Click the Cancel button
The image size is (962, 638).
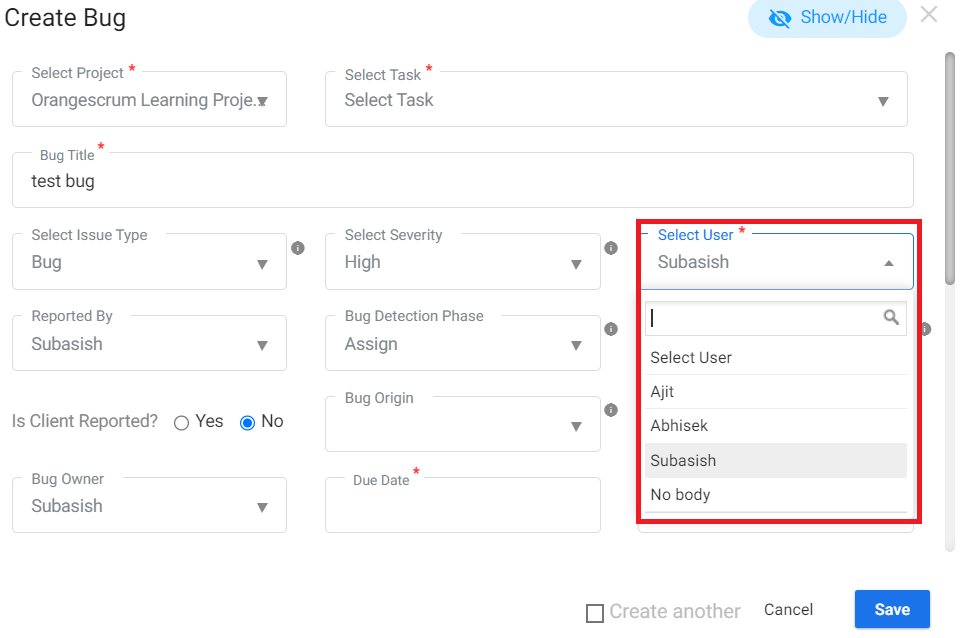(788, 609)
